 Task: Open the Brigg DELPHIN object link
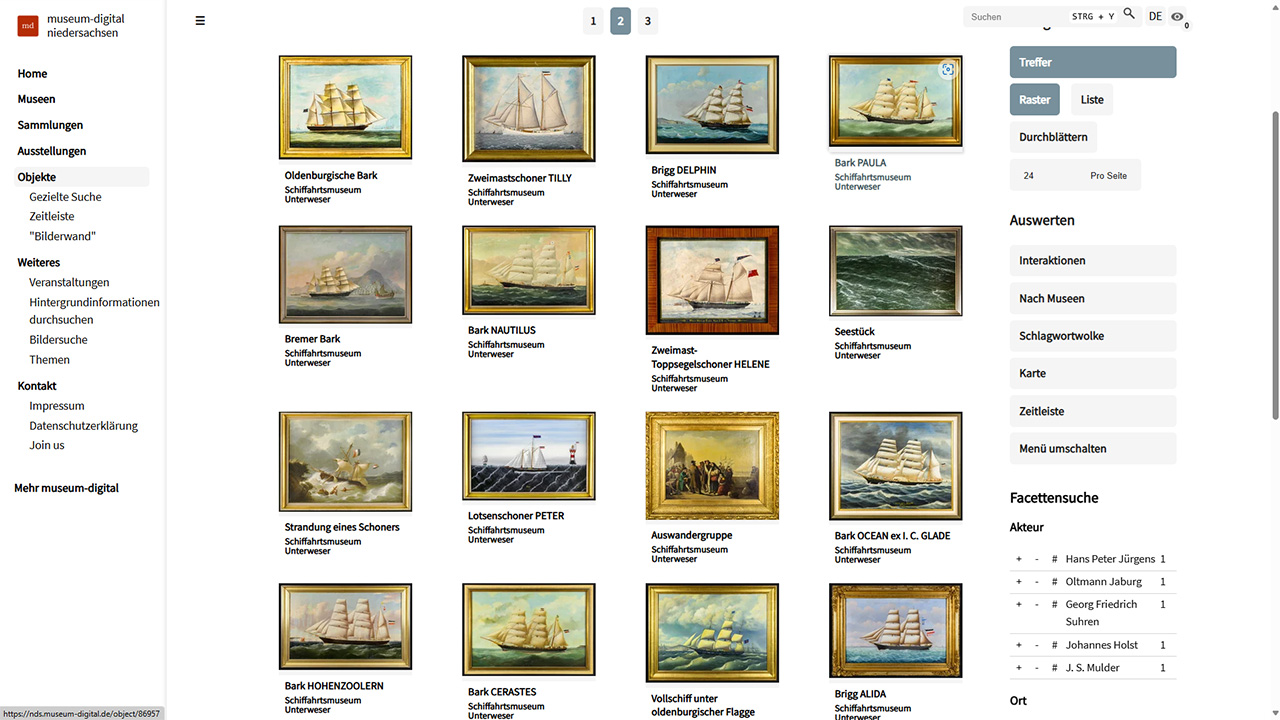(684, 170)
